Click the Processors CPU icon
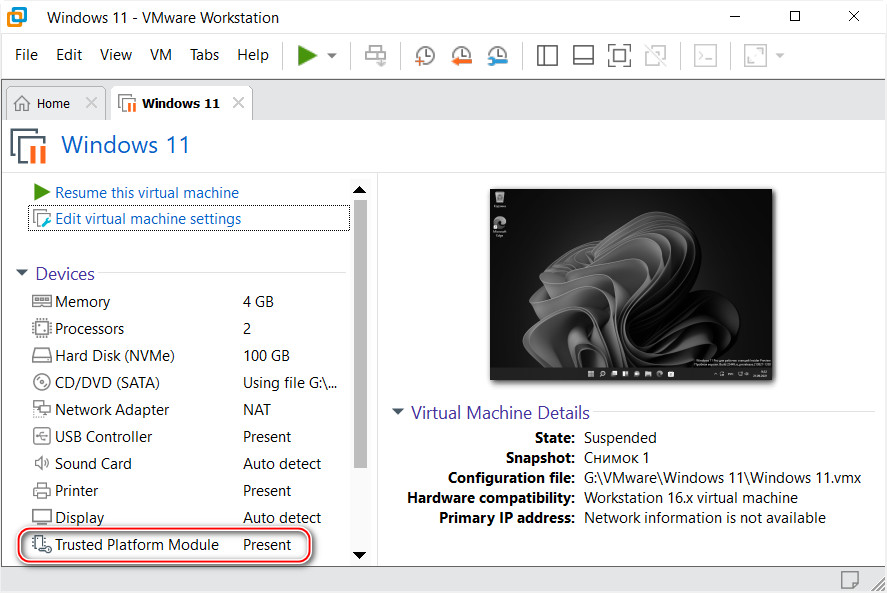The width and height of the screenshot is (887, 593). [x=41, y=328]
